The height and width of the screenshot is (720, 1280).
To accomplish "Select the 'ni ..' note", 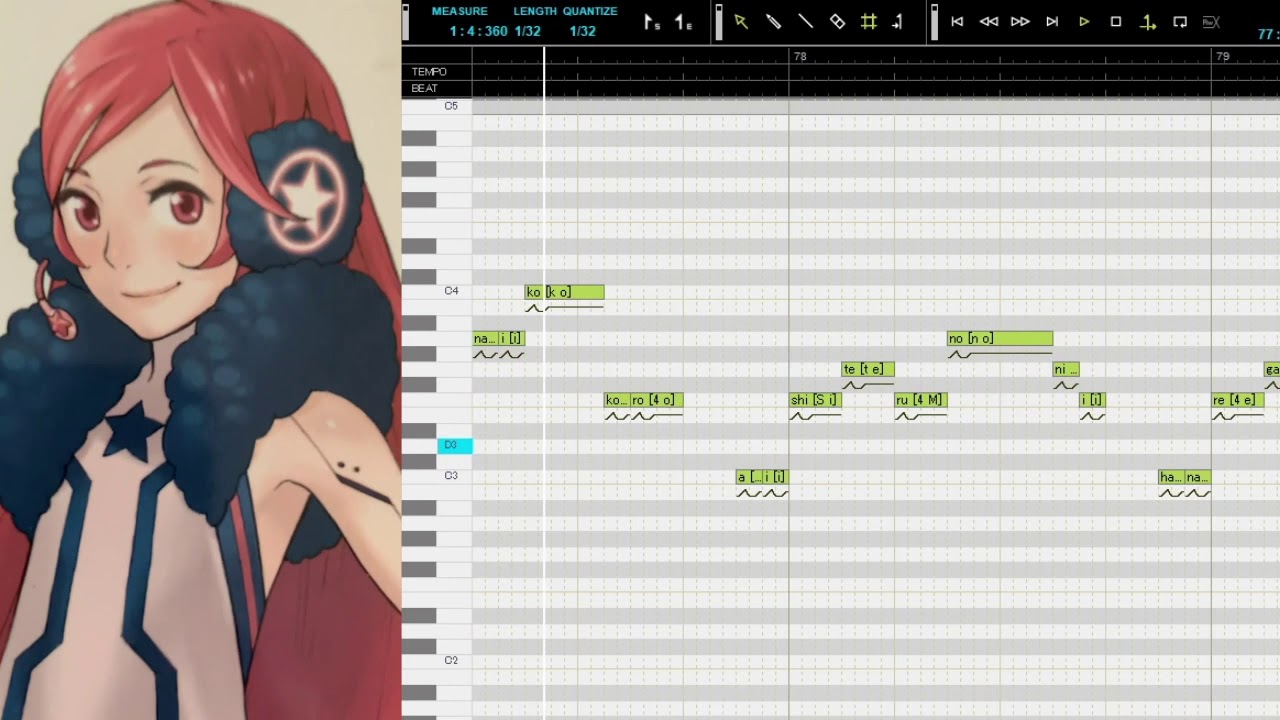I will coord(1066,369).
